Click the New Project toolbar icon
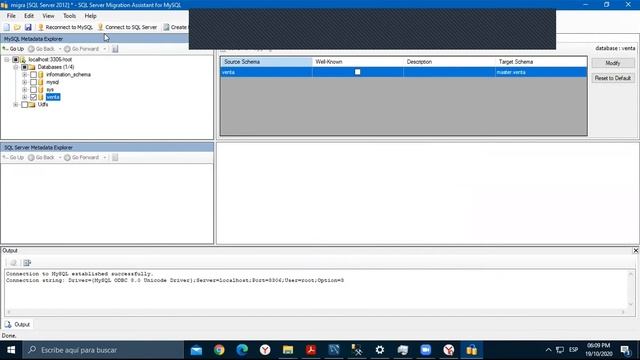The width and height of the screenshot is (640, 360). coord(7,27)
